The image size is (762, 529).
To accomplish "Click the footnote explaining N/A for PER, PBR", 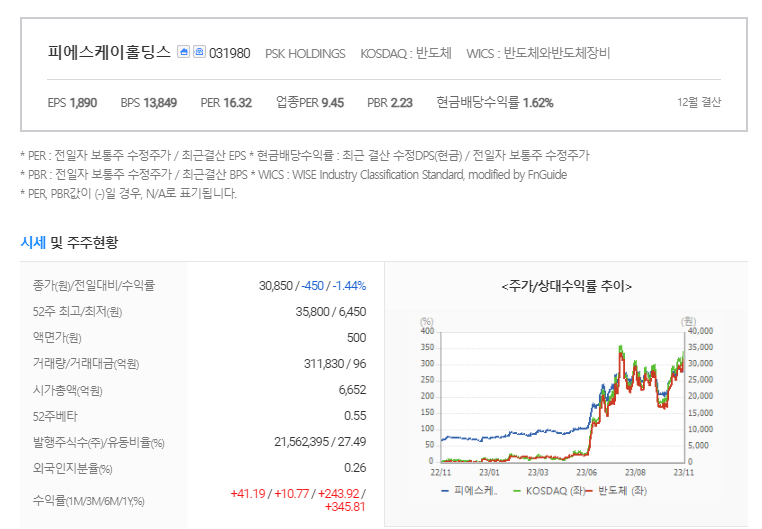I will point(128,193).
